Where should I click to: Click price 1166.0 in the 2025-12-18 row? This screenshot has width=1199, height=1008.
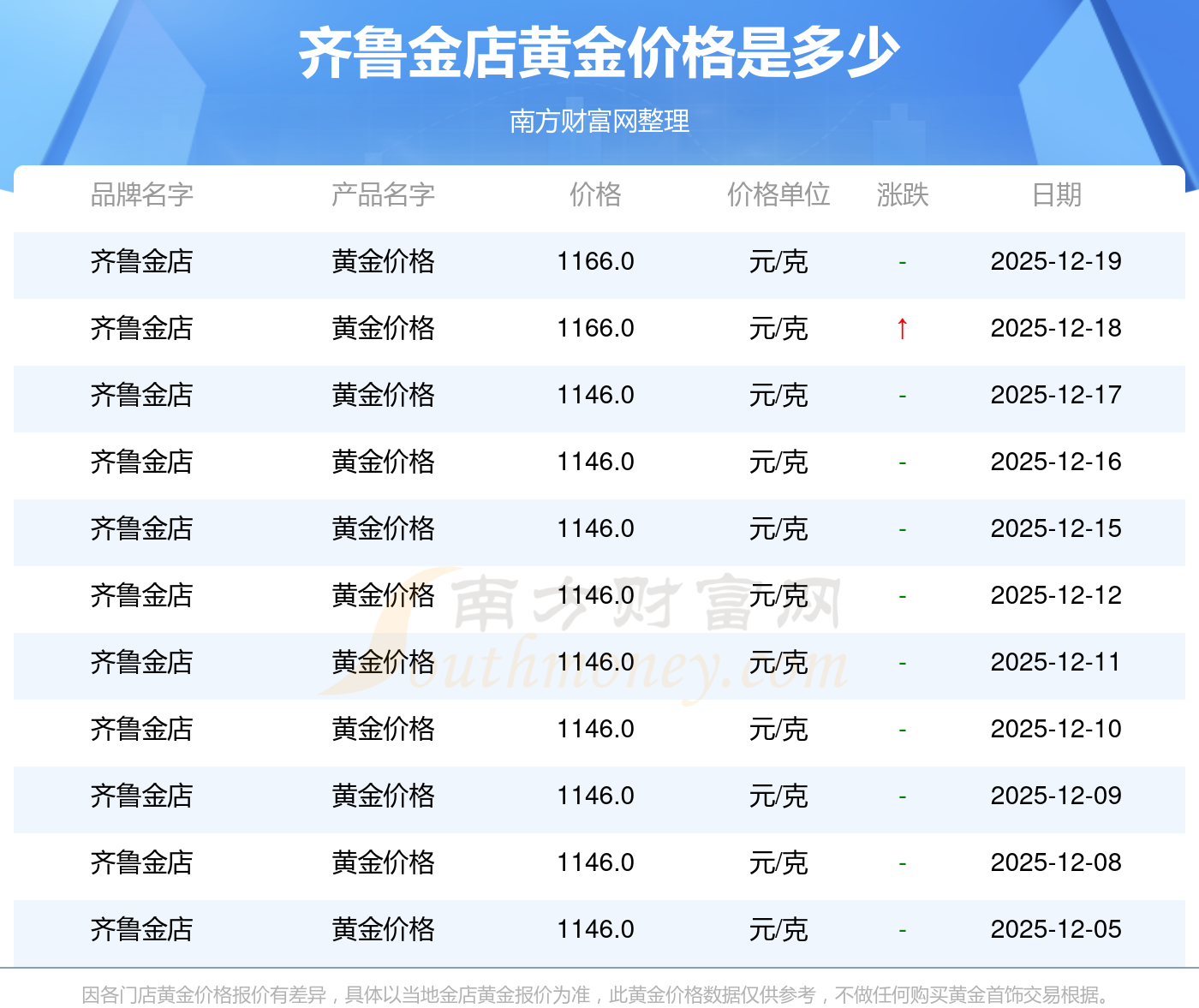(596, 328)
